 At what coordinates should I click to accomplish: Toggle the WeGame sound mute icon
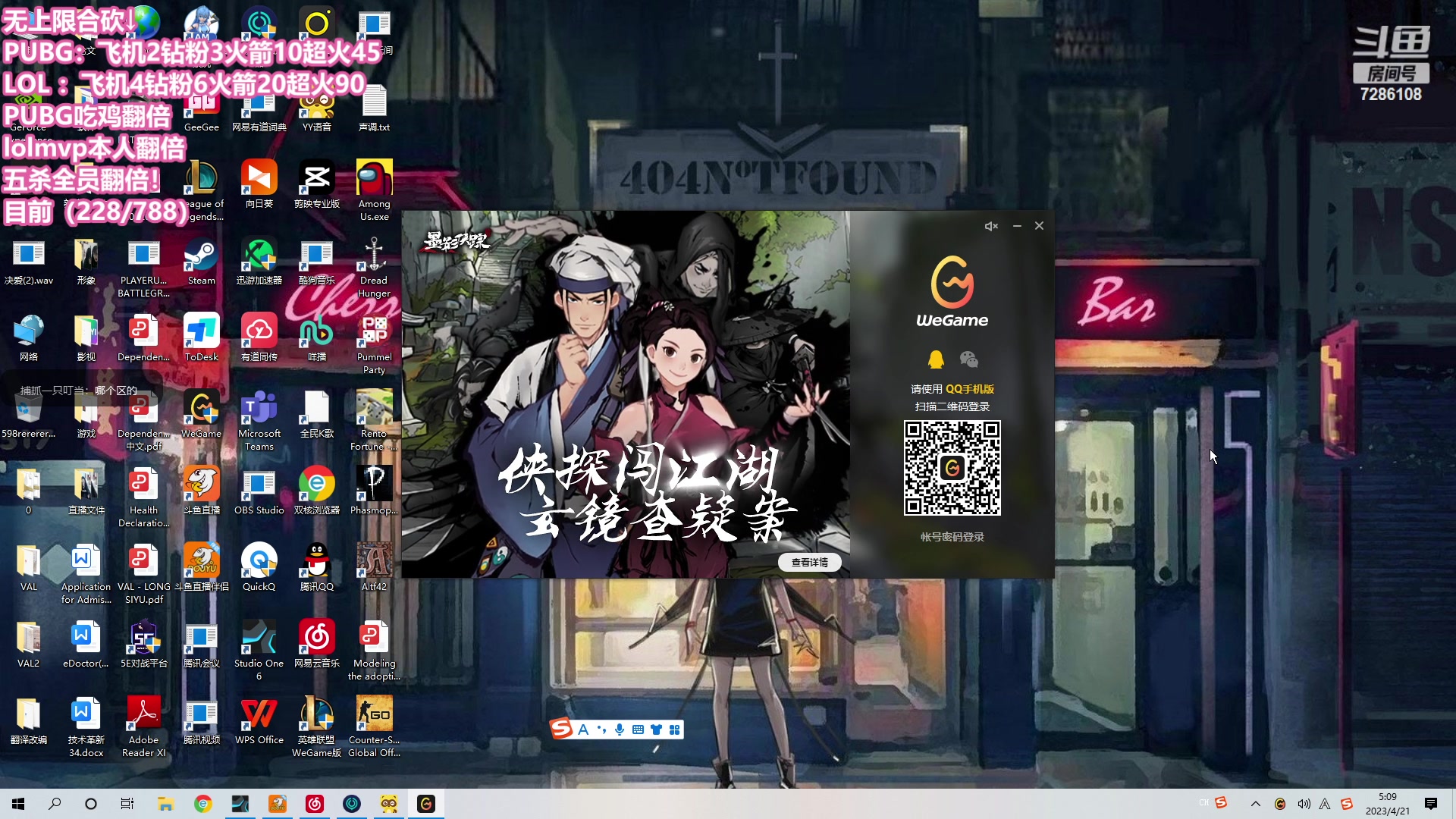tap(991, 226)
